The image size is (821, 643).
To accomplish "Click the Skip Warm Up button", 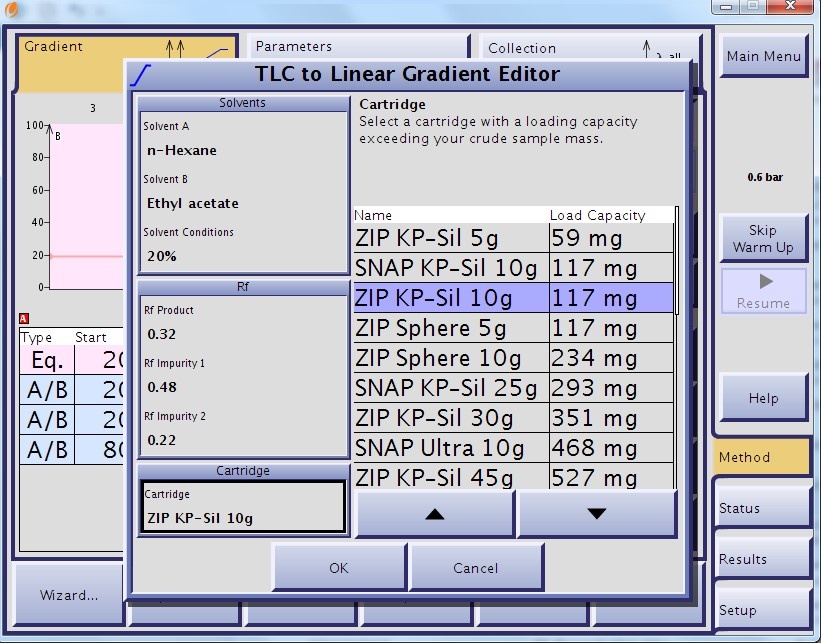I will [x=763, y=239].
